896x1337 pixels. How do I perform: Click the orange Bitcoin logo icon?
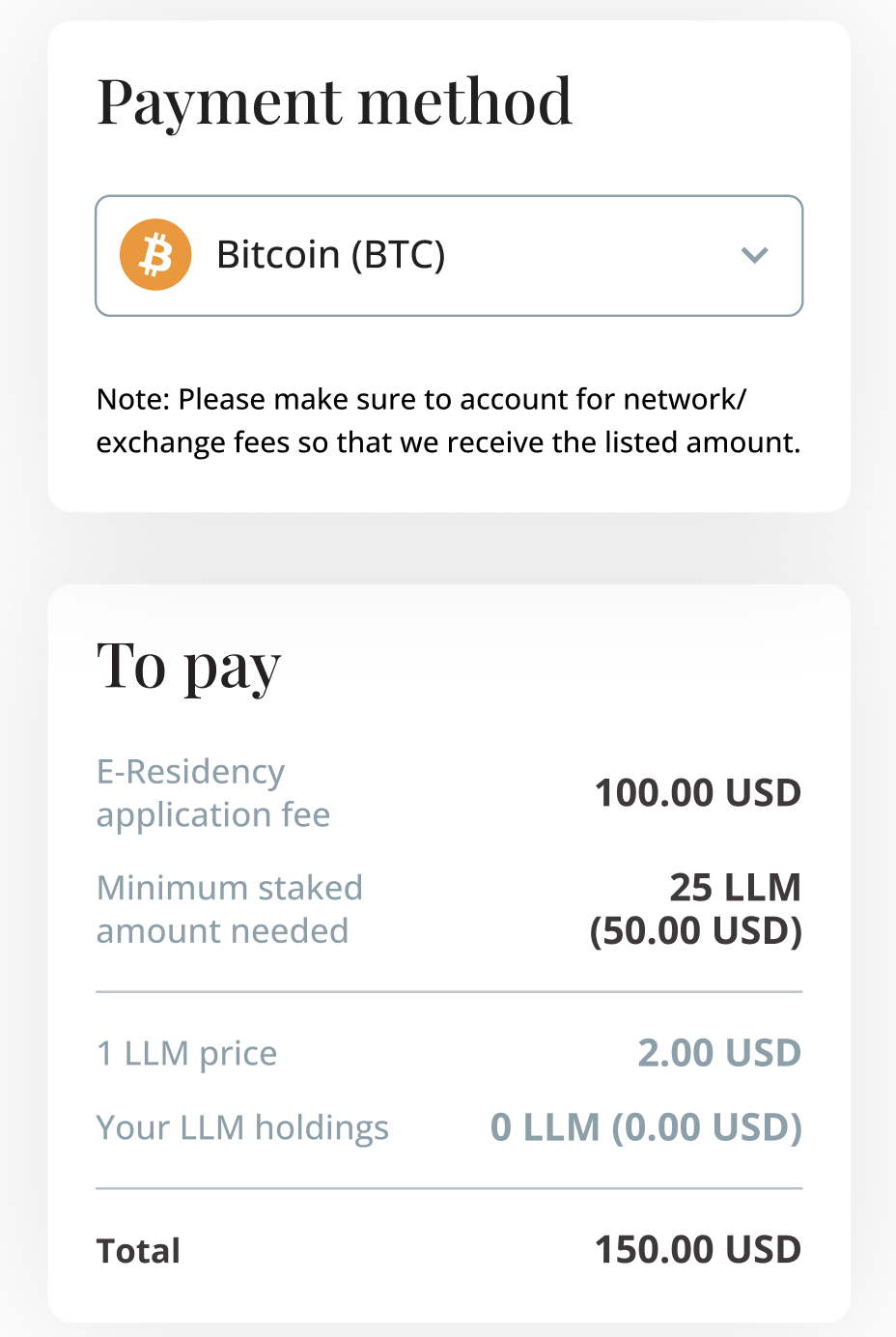[x=154, y=255]
